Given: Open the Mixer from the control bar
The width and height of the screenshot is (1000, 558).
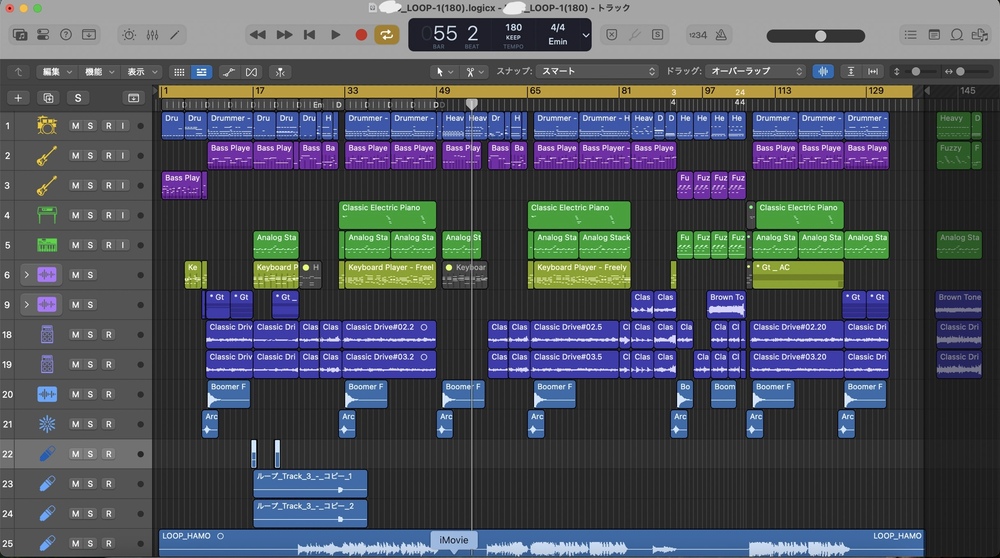Looking at the screenshot, I should point(152,34).
